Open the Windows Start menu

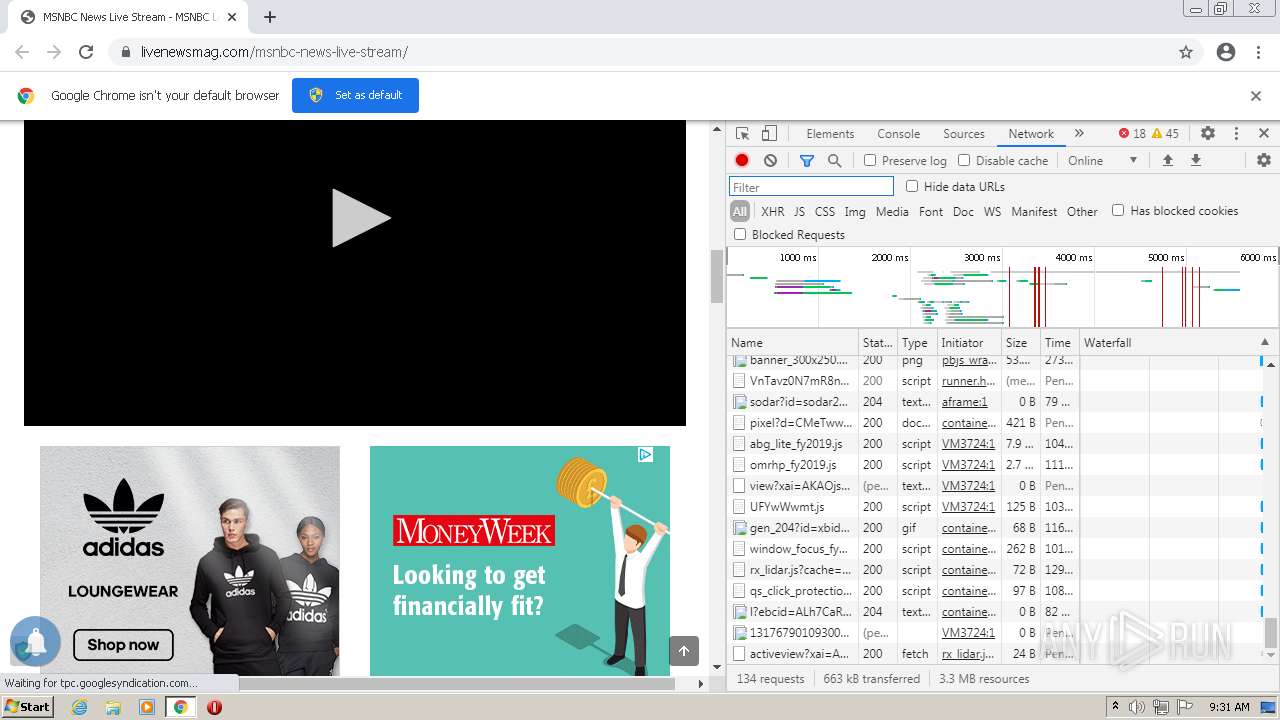click(28, 706)
